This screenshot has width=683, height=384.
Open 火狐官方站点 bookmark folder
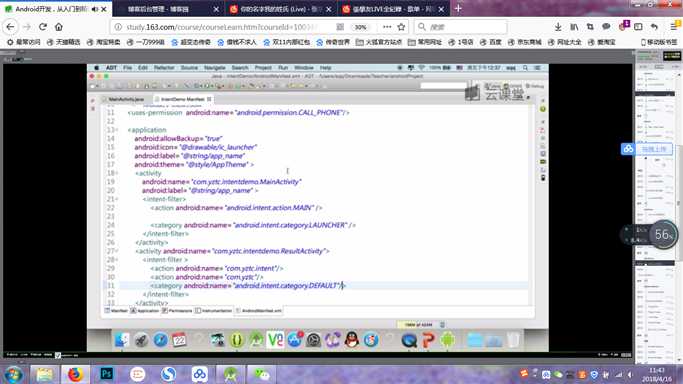click(379, 42)
